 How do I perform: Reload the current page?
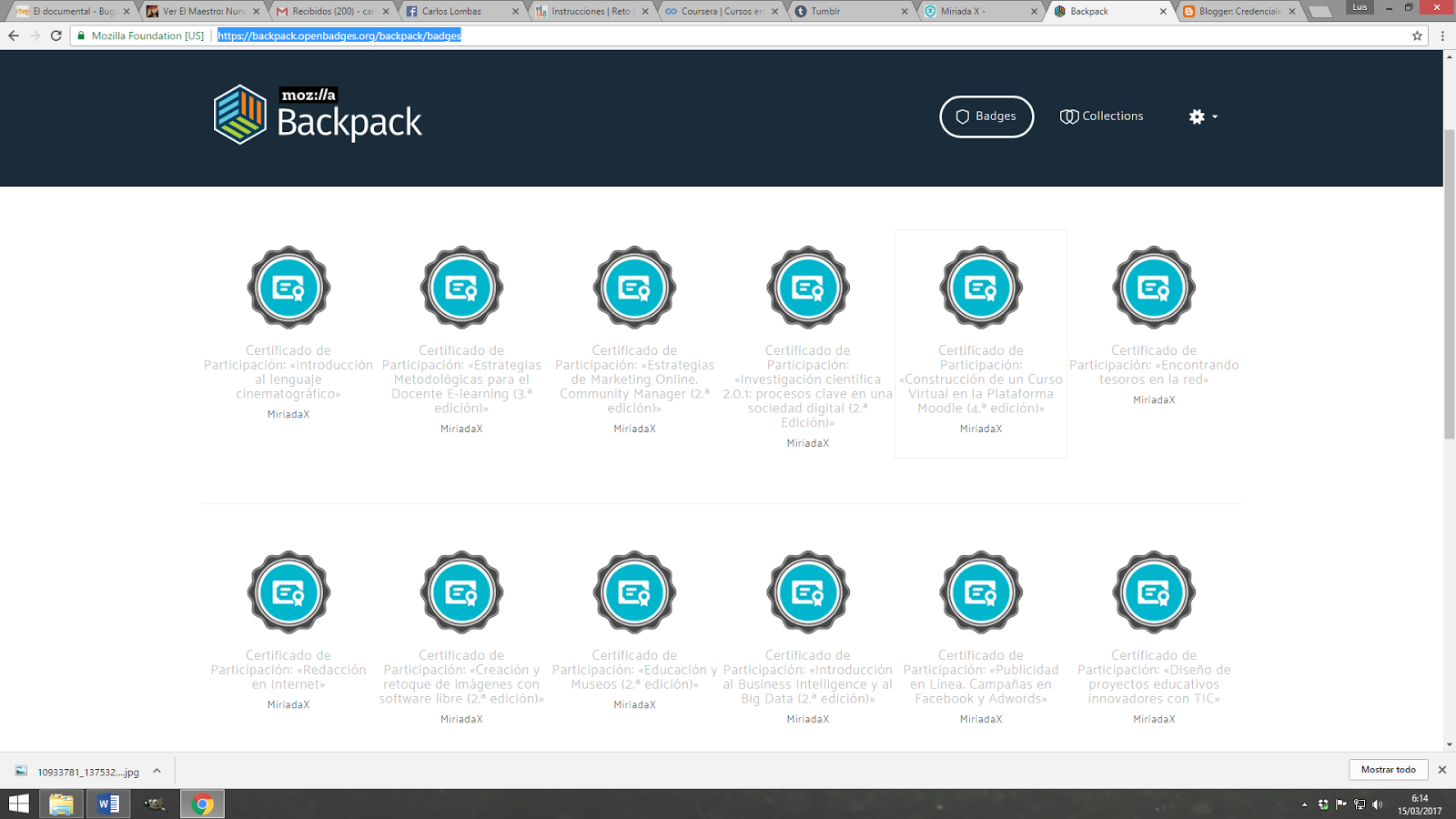pos(56,35)
